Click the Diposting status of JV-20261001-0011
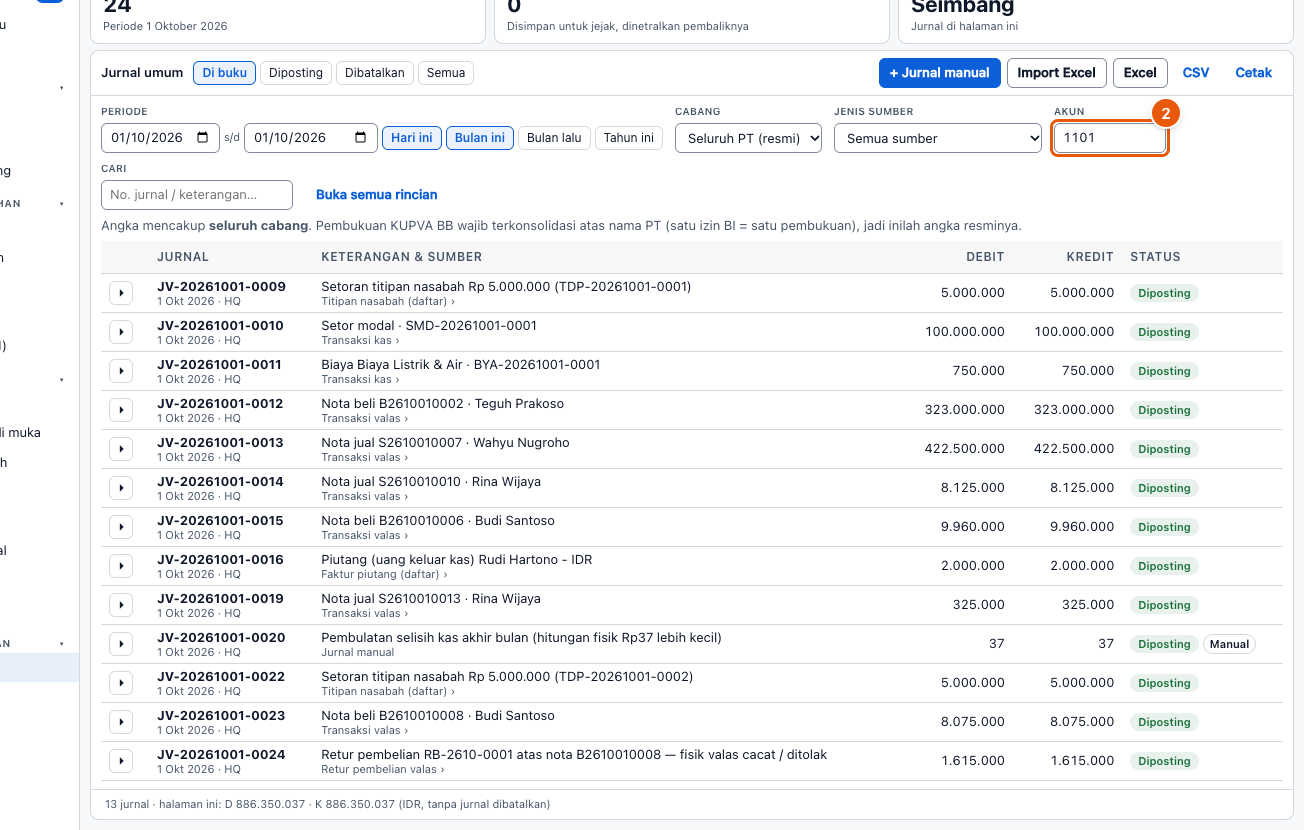 click(1164, 371)
